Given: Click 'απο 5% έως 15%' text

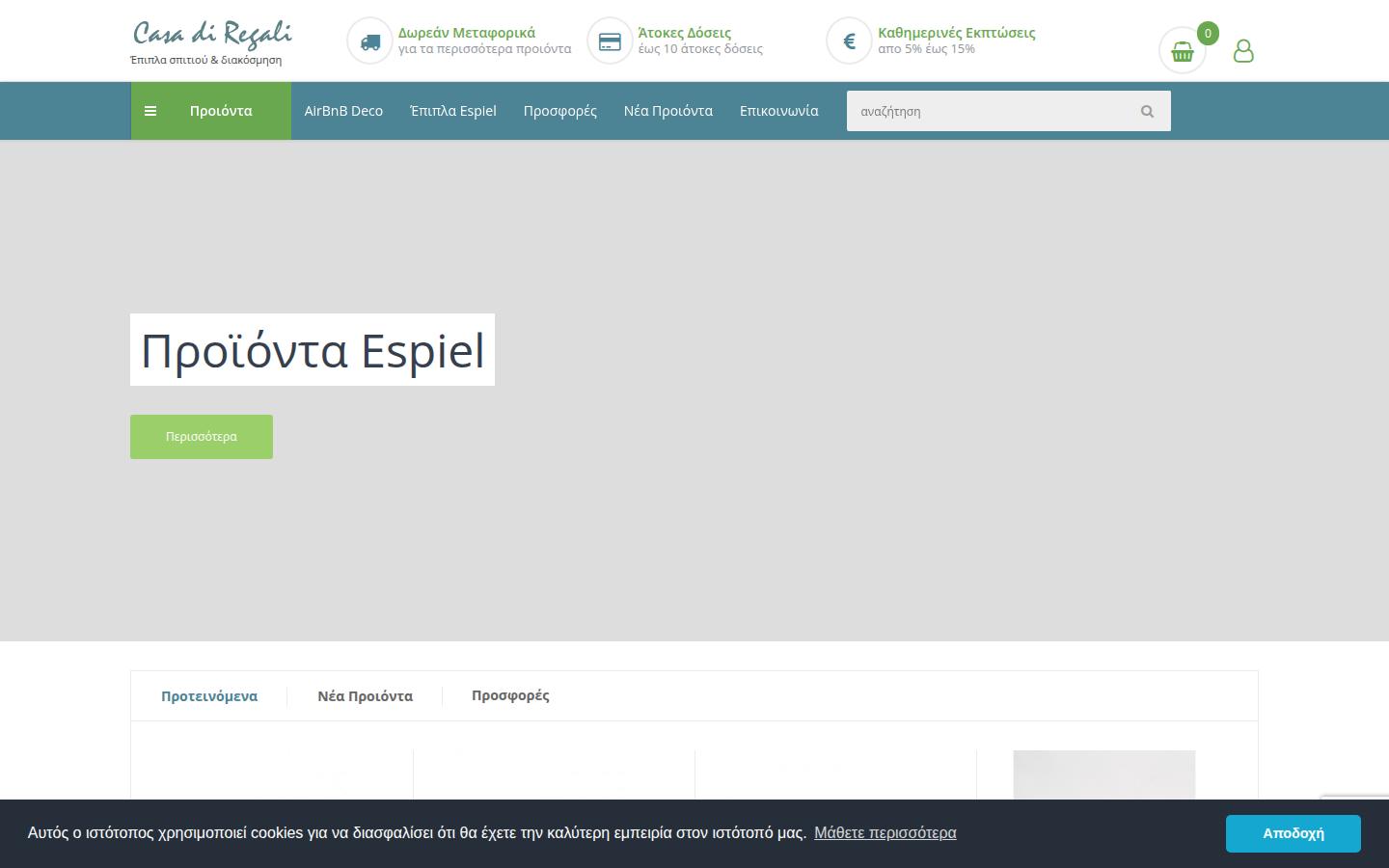Looking at the screenshot, I should click(926, 49).
